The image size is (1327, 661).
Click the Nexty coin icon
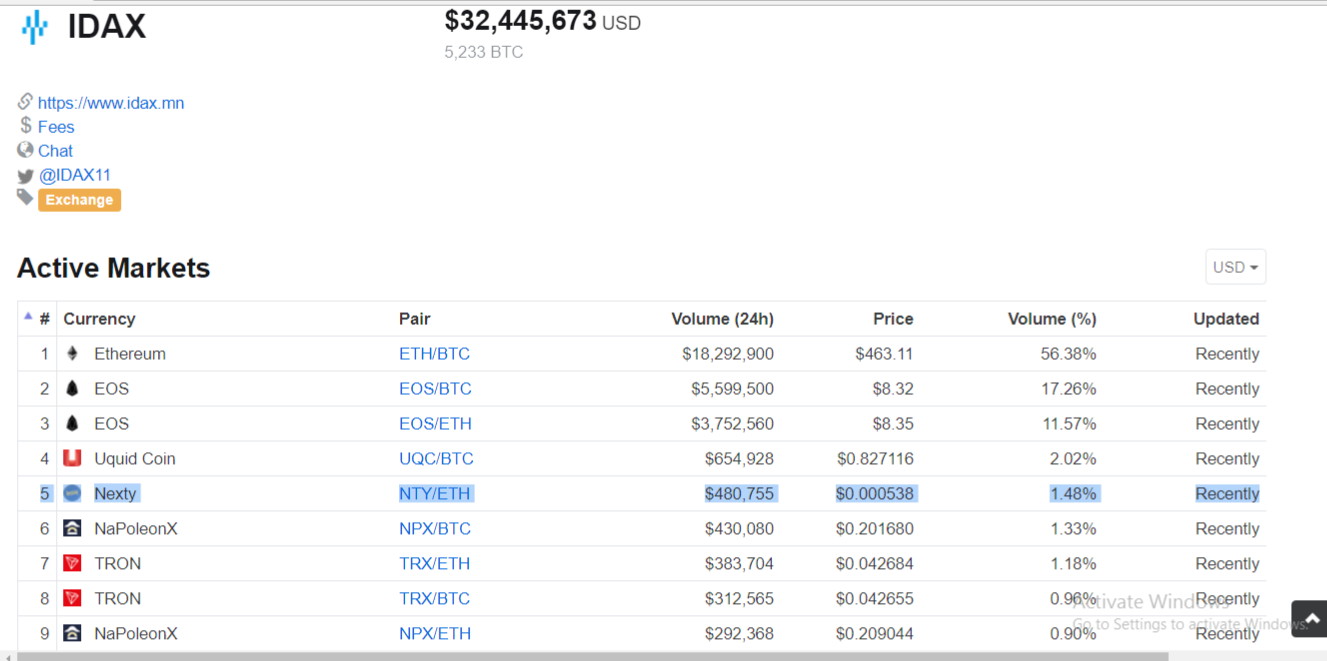coord(72,493)
